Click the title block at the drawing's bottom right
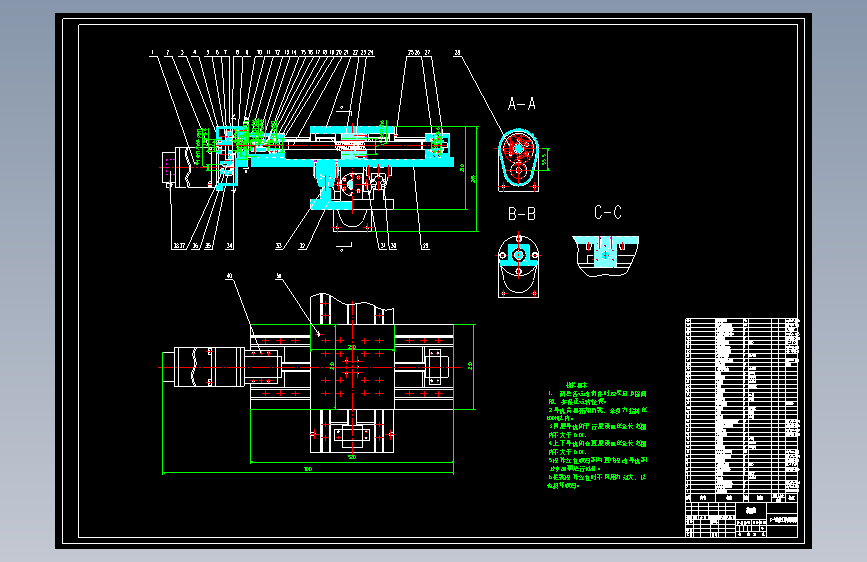The height and width of the screenshot is (562, 867). tap(742, 519)
